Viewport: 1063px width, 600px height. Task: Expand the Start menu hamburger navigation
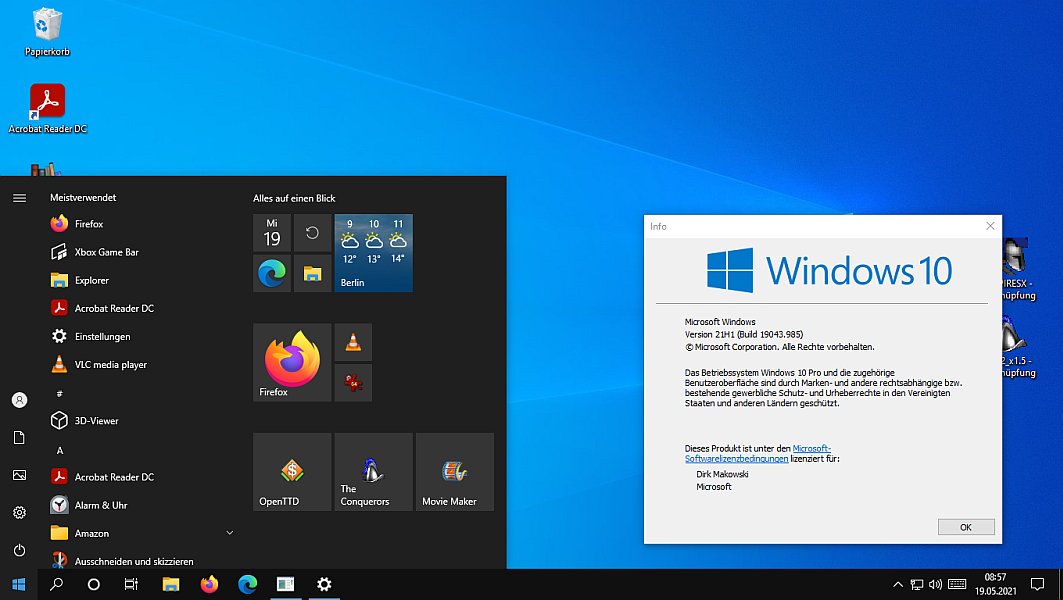click(20, 198)
